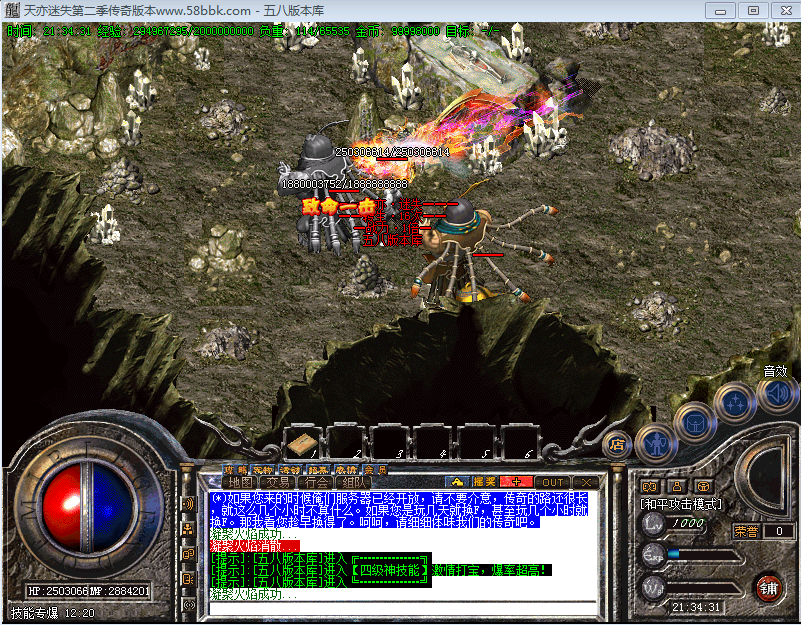Click the person icon above attack mode label
801x625 pixels.
pyautogui.click(x=676, y=486)
